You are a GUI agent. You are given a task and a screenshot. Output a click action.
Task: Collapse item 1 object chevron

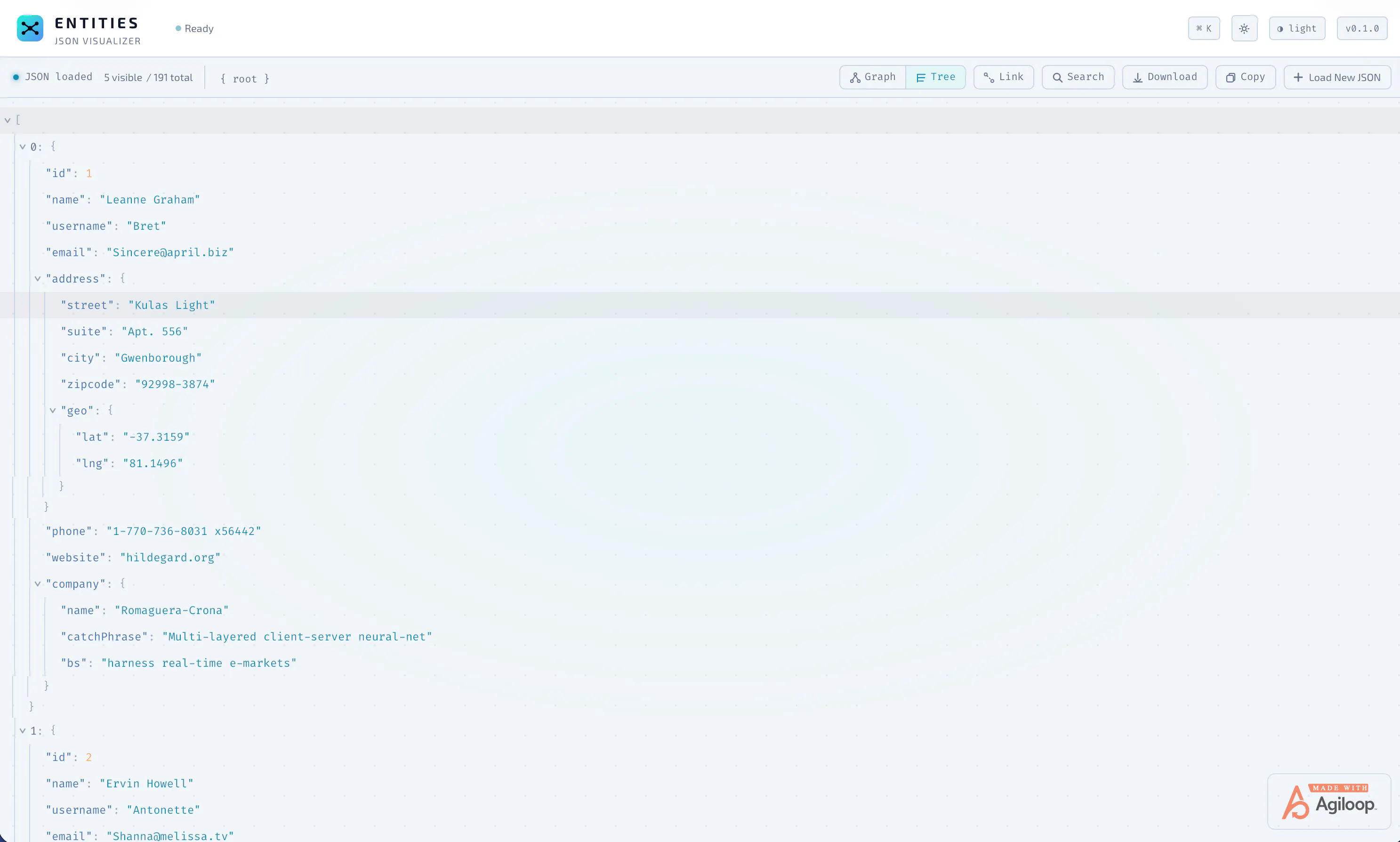[x=23, y=731]
